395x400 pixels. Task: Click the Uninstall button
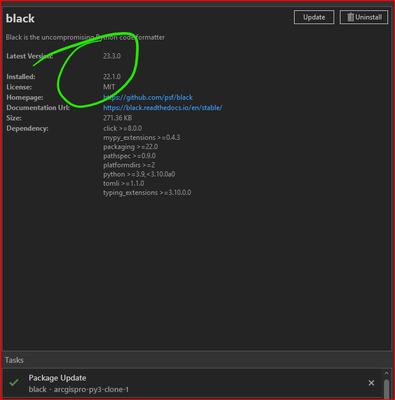[364, 17]
